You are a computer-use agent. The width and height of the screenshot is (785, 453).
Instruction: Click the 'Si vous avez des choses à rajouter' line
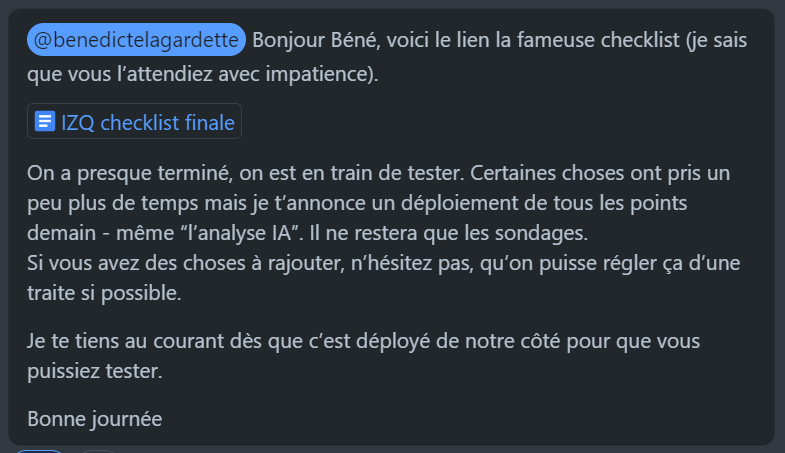pyautogui.click(x=200, y=266)
